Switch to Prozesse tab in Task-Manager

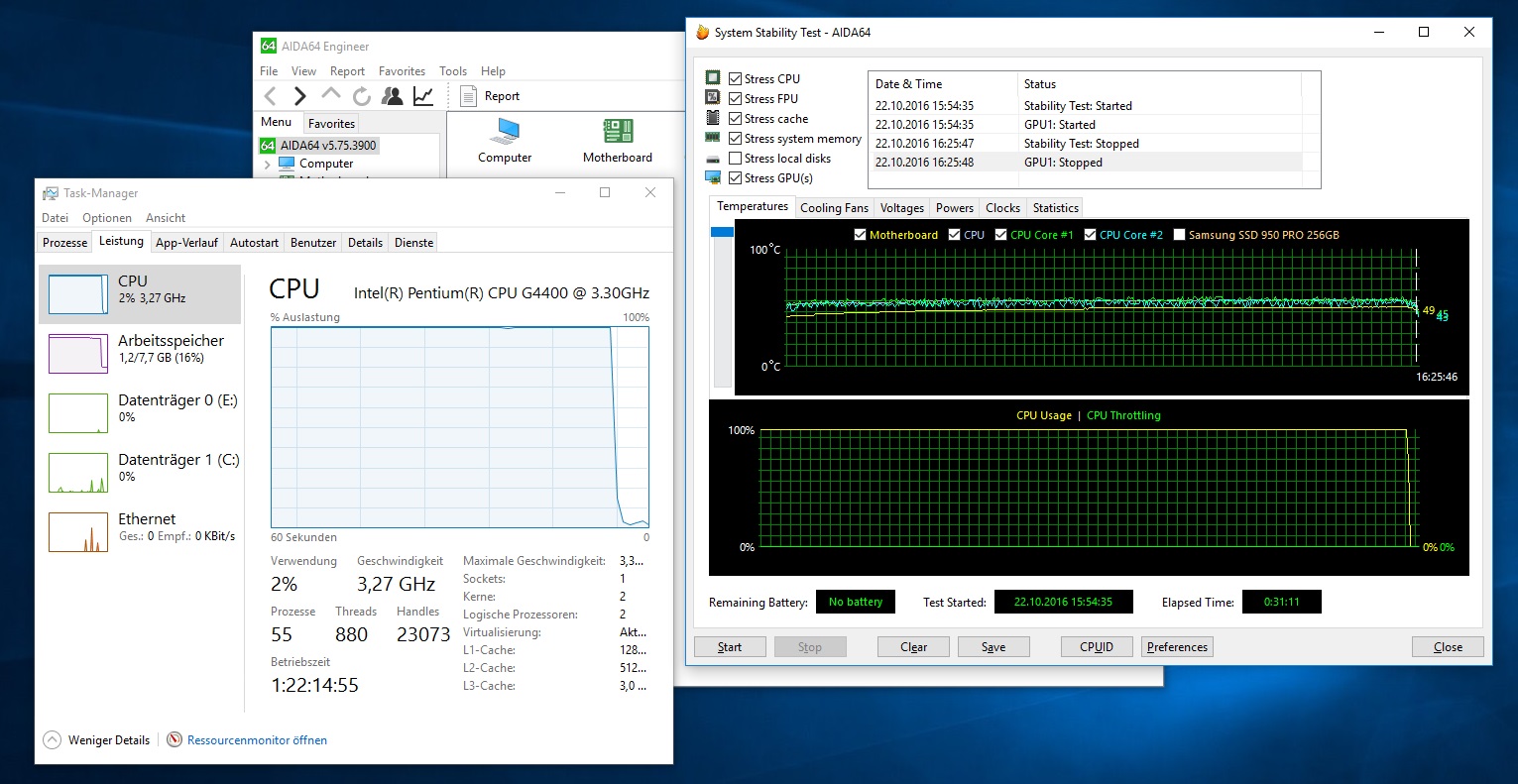tap(65, 243)
